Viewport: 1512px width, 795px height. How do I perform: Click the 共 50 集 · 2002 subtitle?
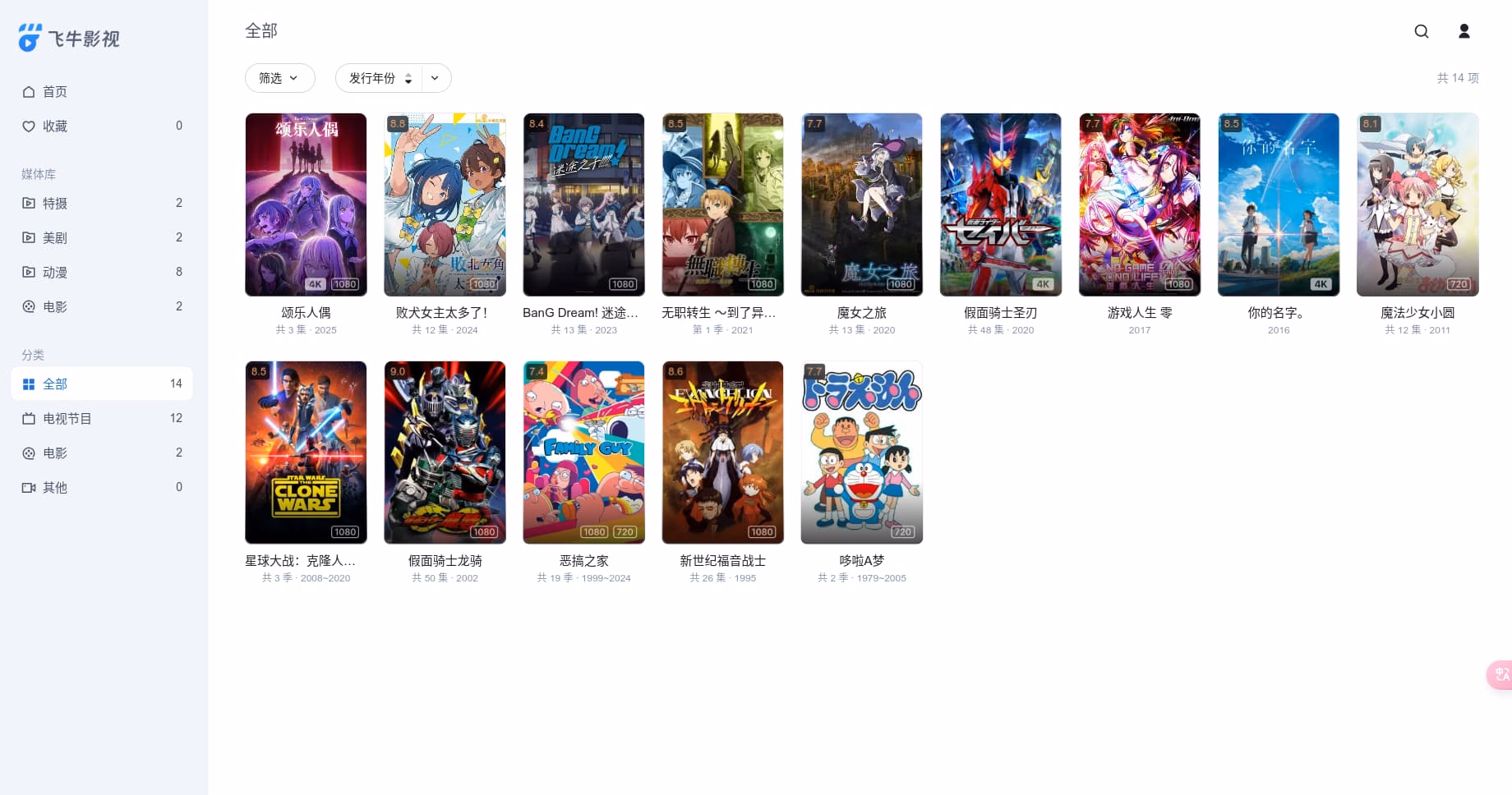(x=445, y=578)
